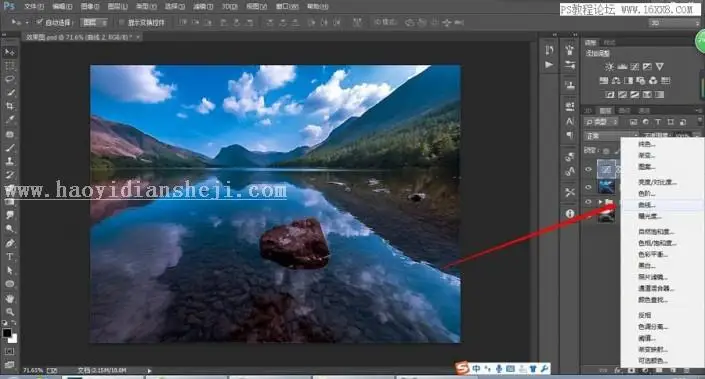Open the Paragraph panel icon
Viewport: 705px width, 379px height.
570,135
